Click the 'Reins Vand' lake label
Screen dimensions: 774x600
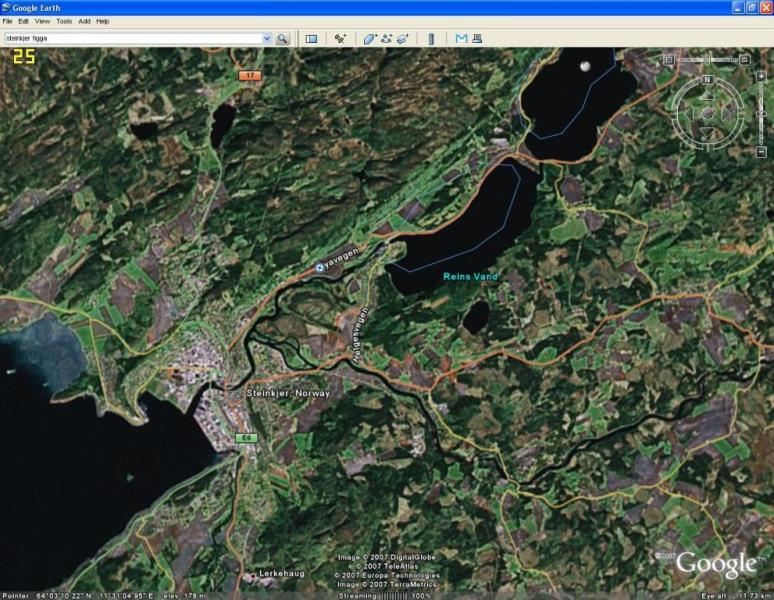[x=470, y=276]
